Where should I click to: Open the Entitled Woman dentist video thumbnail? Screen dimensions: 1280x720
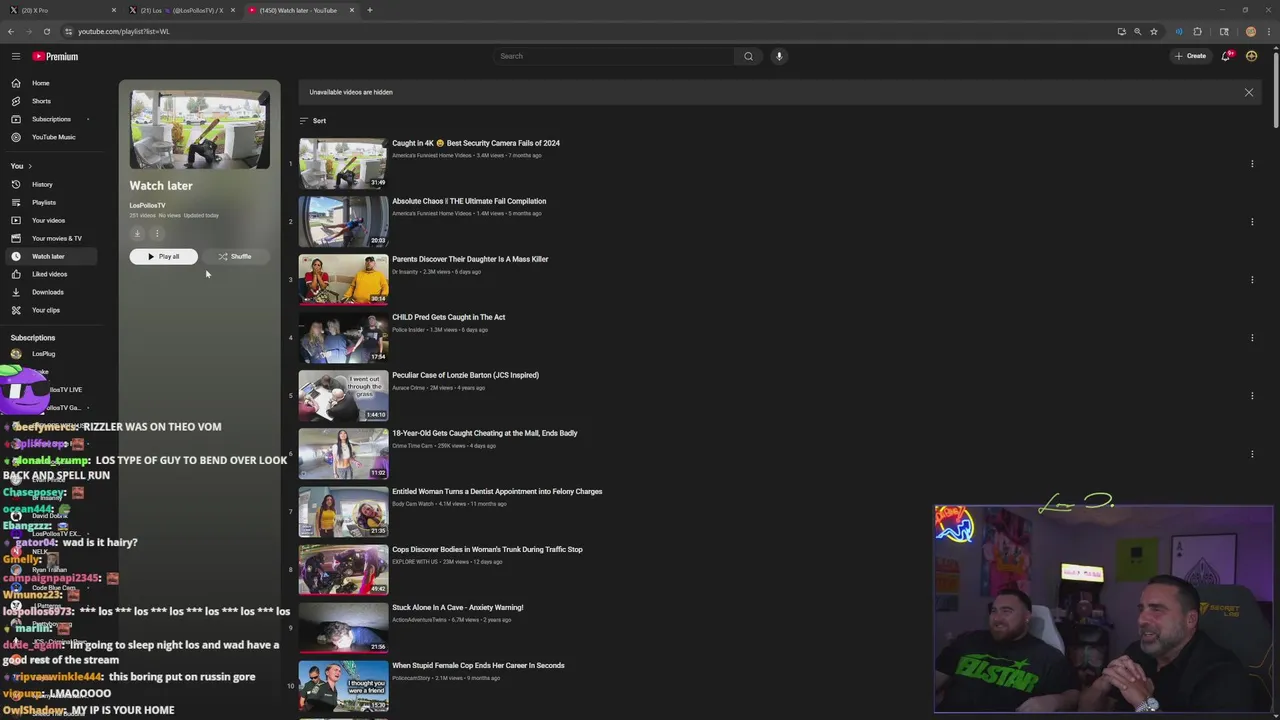343,511
